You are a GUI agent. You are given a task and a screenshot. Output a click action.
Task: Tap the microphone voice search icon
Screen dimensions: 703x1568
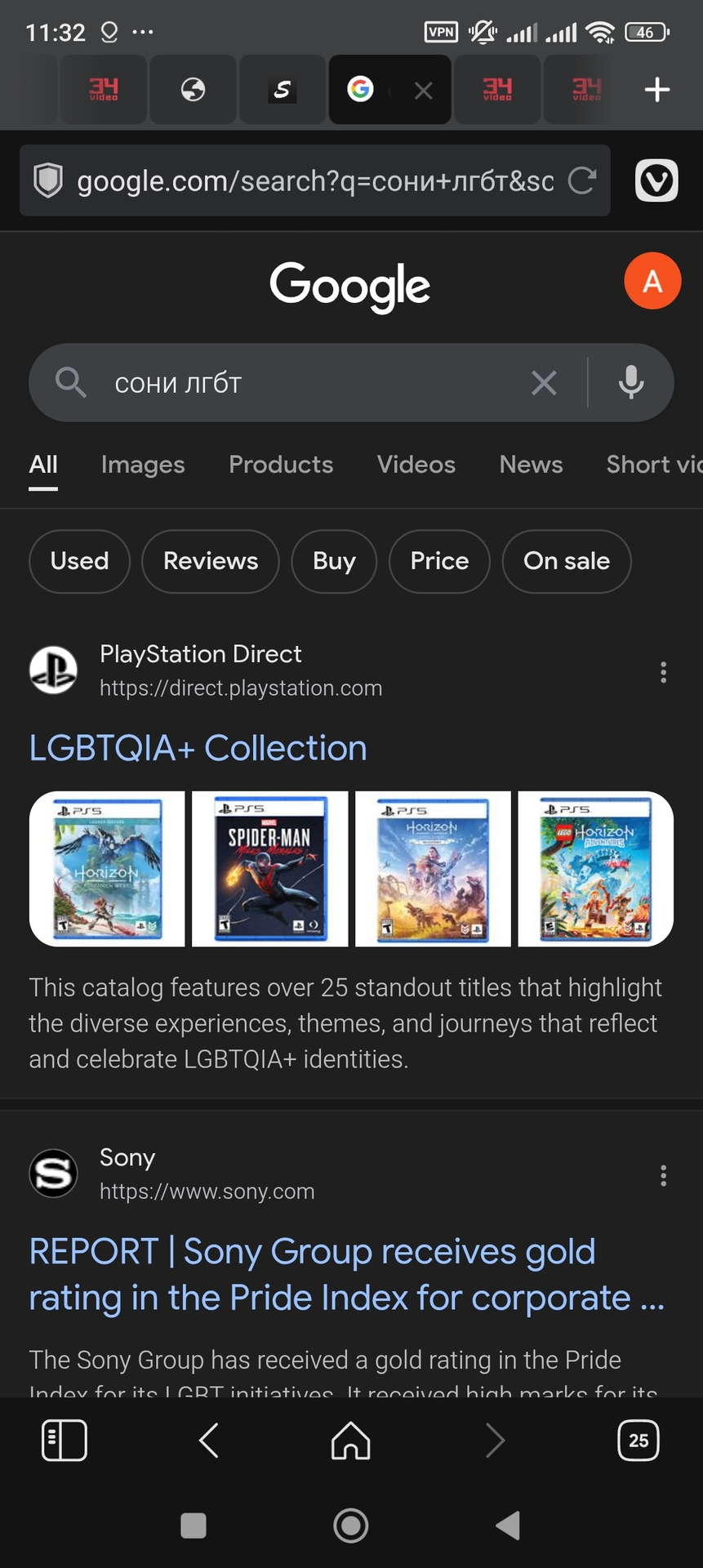(630, 382)
